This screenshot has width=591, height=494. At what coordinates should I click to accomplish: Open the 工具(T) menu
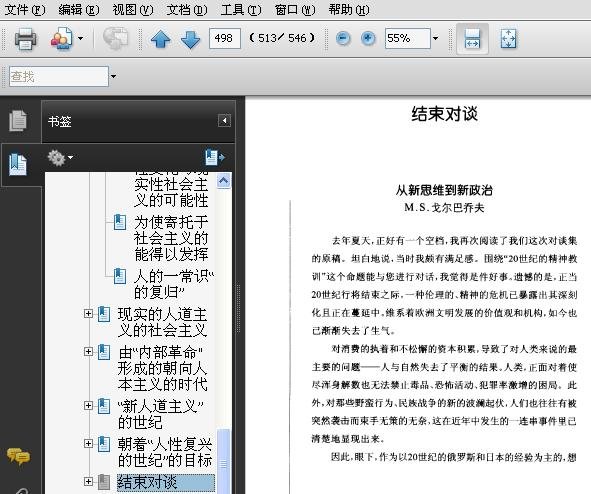click(241, 9)
